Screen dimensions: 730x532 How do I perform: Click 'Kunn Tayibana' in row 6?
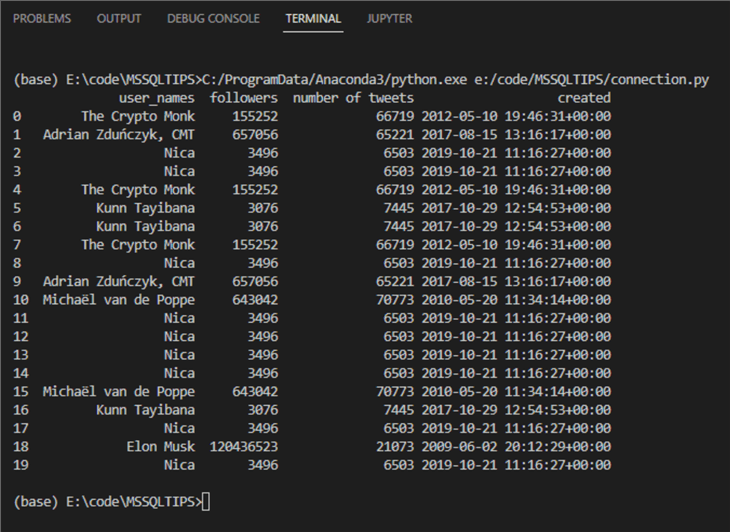tap(145, 227)
